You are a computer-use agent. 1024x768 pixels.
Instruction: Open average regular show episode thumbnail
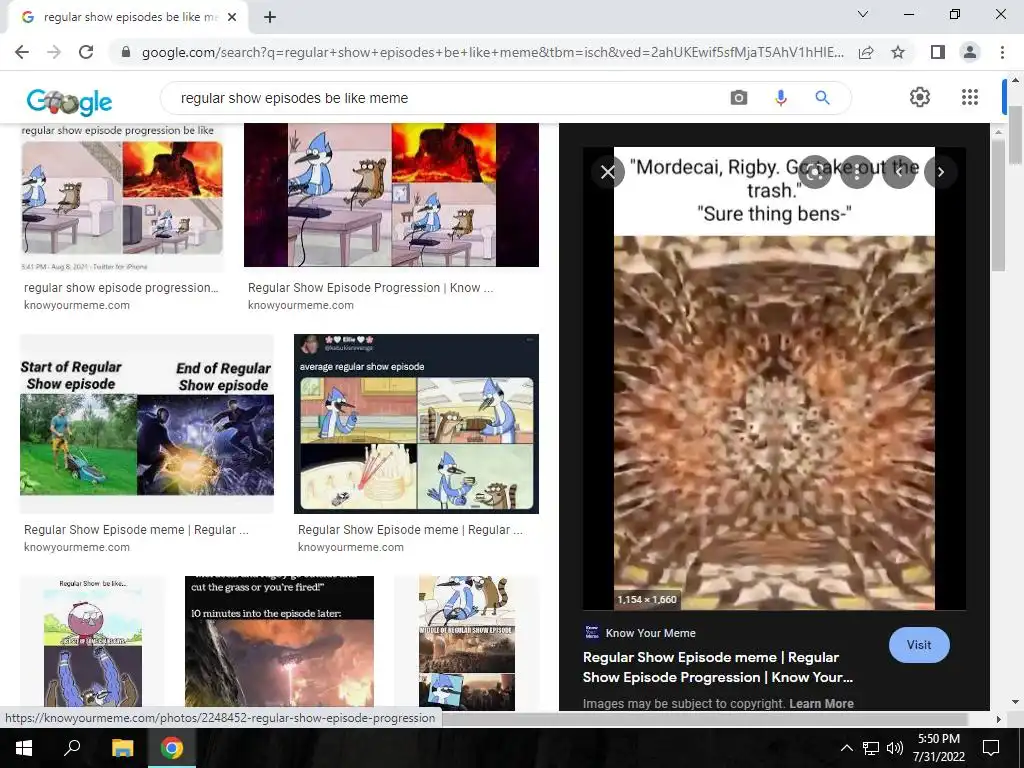(416, 424)
